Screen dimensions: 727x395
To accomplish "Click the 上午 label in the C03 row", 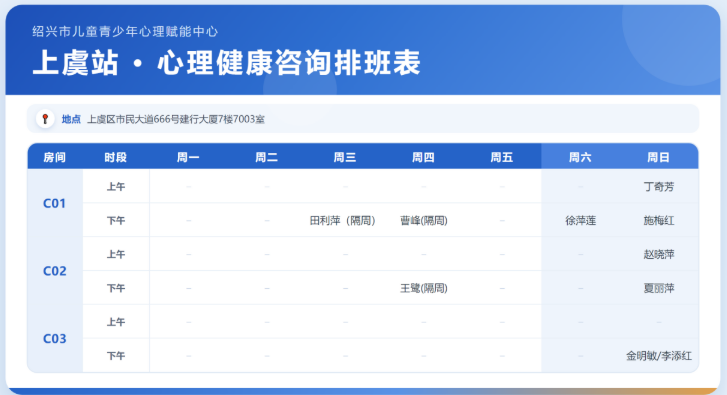I will click(x=116, y=322).
